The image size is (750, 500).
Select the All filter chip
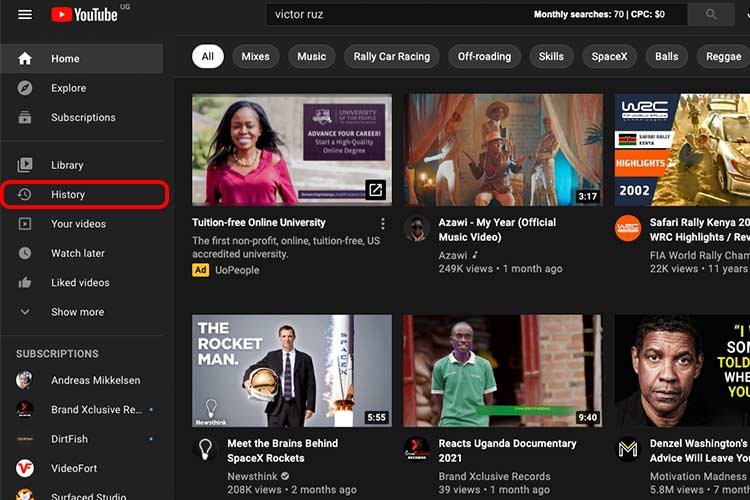tap(208, 56)
